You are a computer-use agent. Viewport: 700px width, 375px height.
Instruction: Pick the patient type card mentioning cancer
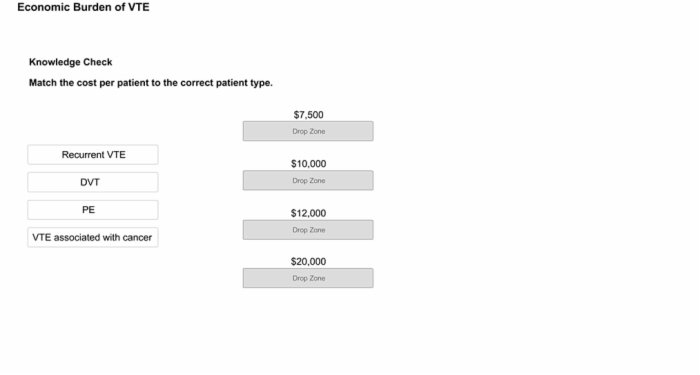93,238
